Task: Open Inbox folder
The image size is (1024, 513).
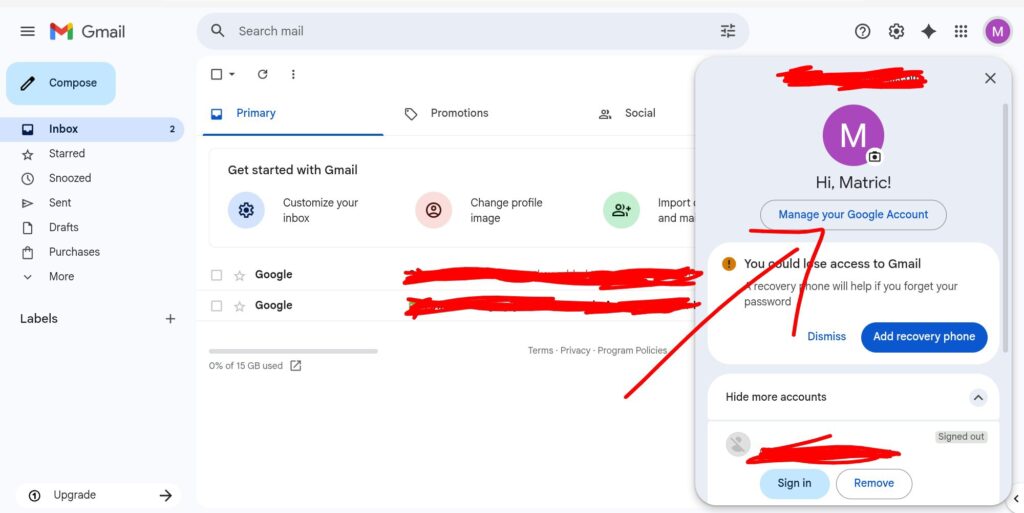Action: tap(92, 129)
